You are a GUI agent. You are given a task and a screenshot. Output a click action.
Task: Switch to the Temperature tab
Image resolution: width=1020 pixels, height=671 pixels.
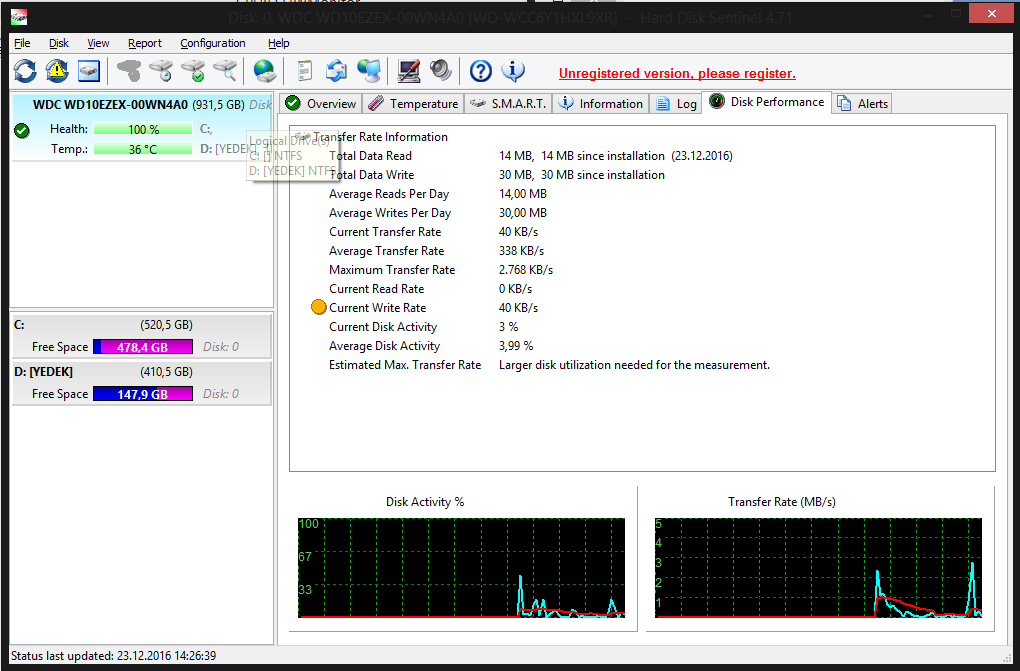click(x=413, y=103)
